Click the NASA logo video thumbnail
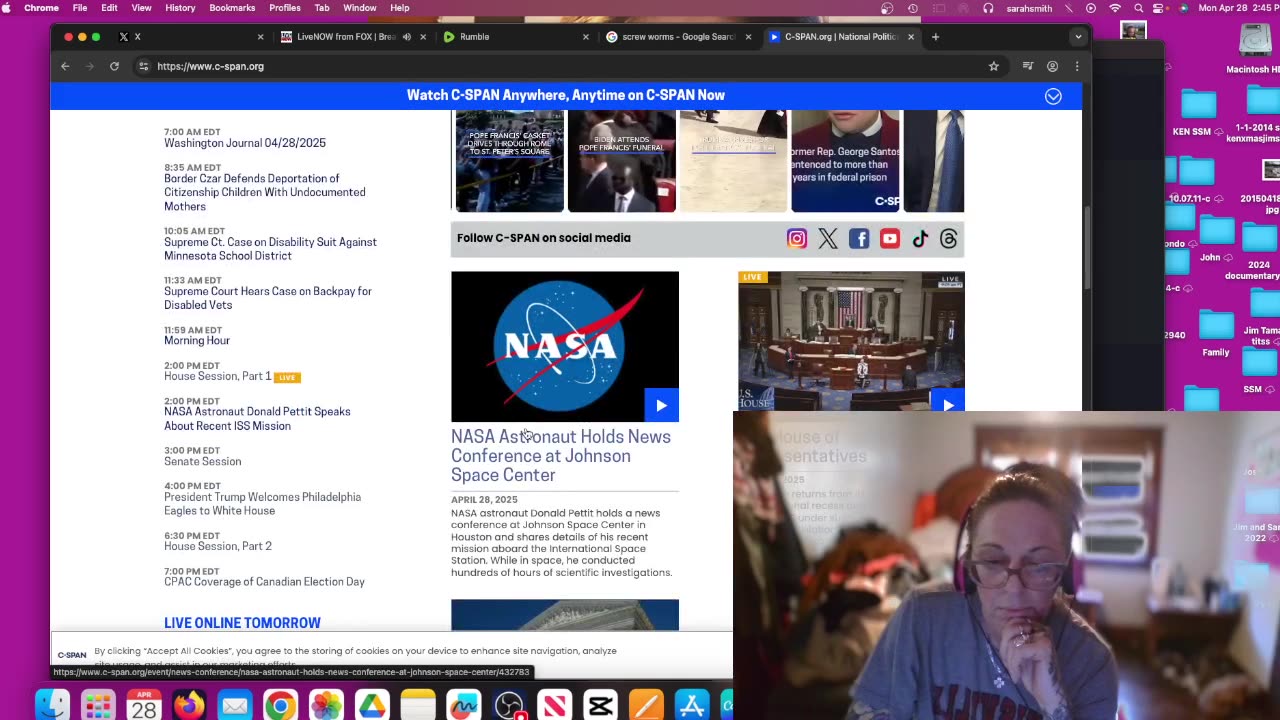Viewport: 1280px width, 720px height. 565,346
